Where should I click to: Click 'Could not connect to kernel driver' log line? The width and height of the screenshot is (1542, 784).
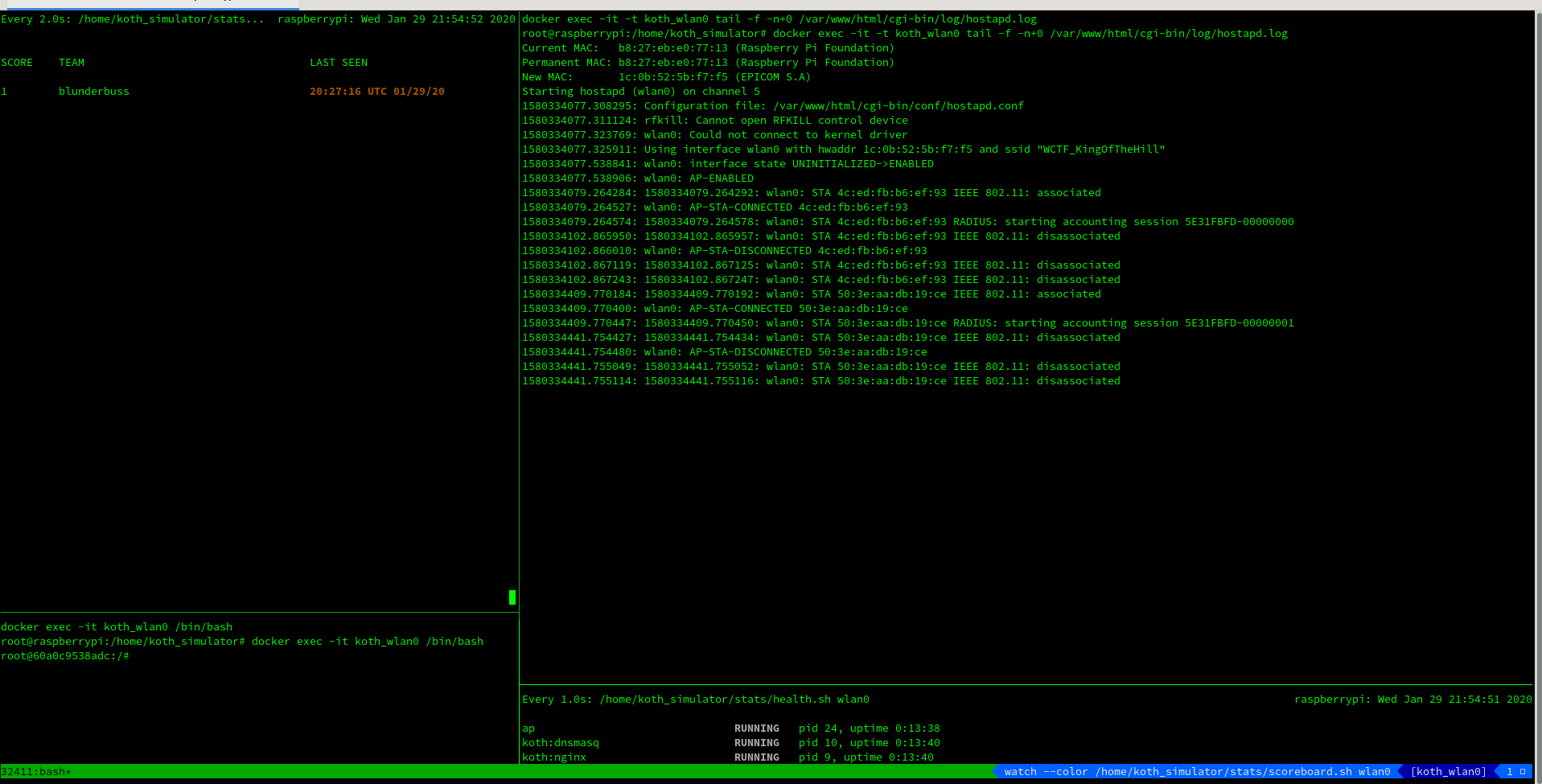[x=715, y=135]
